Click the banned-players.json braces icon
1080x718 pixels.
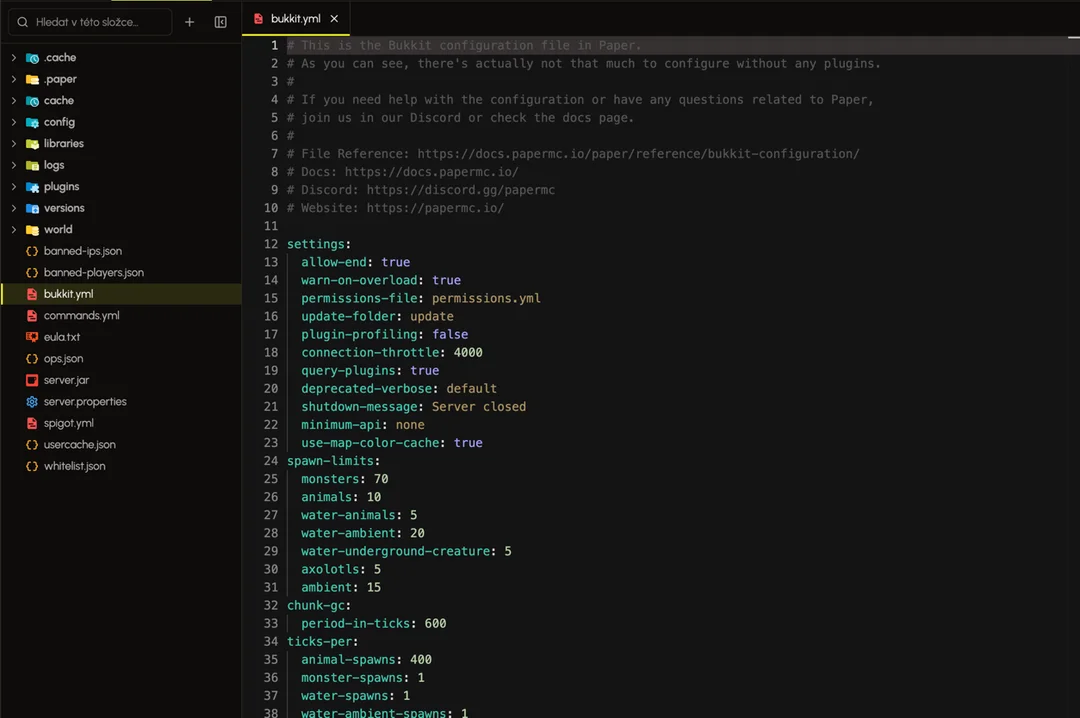pos(32,273)
